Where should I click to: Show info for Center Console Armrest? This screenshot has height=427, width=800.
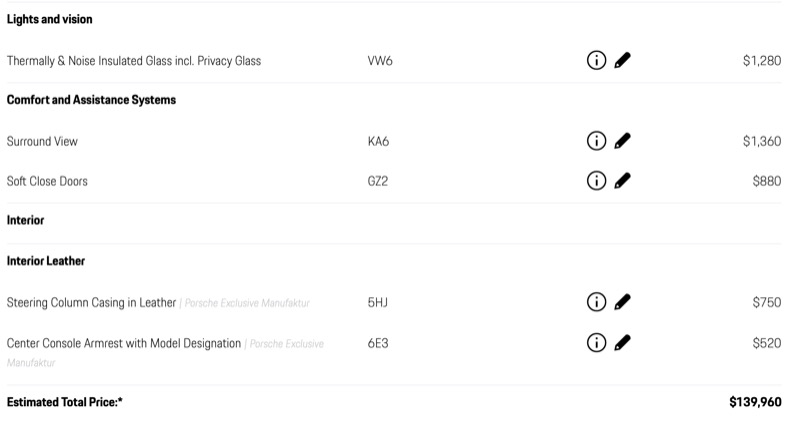click(x=596, y=342)
